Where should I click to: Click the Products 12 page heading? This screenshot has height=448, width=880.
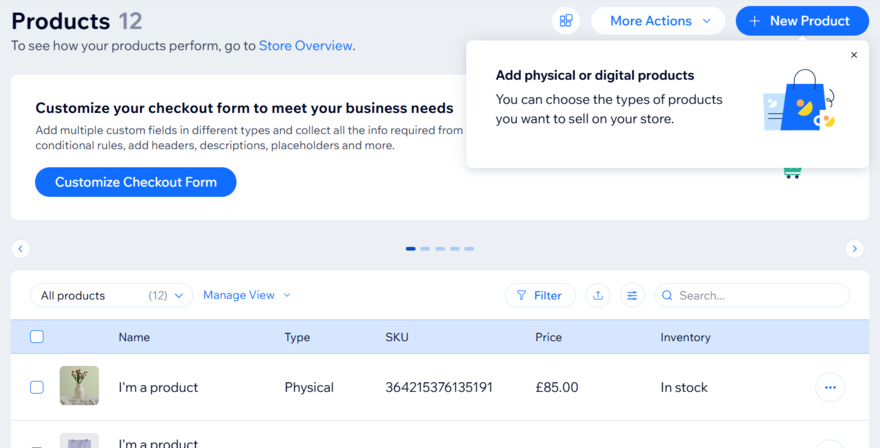pyautogui.click(x=77, y=21)
